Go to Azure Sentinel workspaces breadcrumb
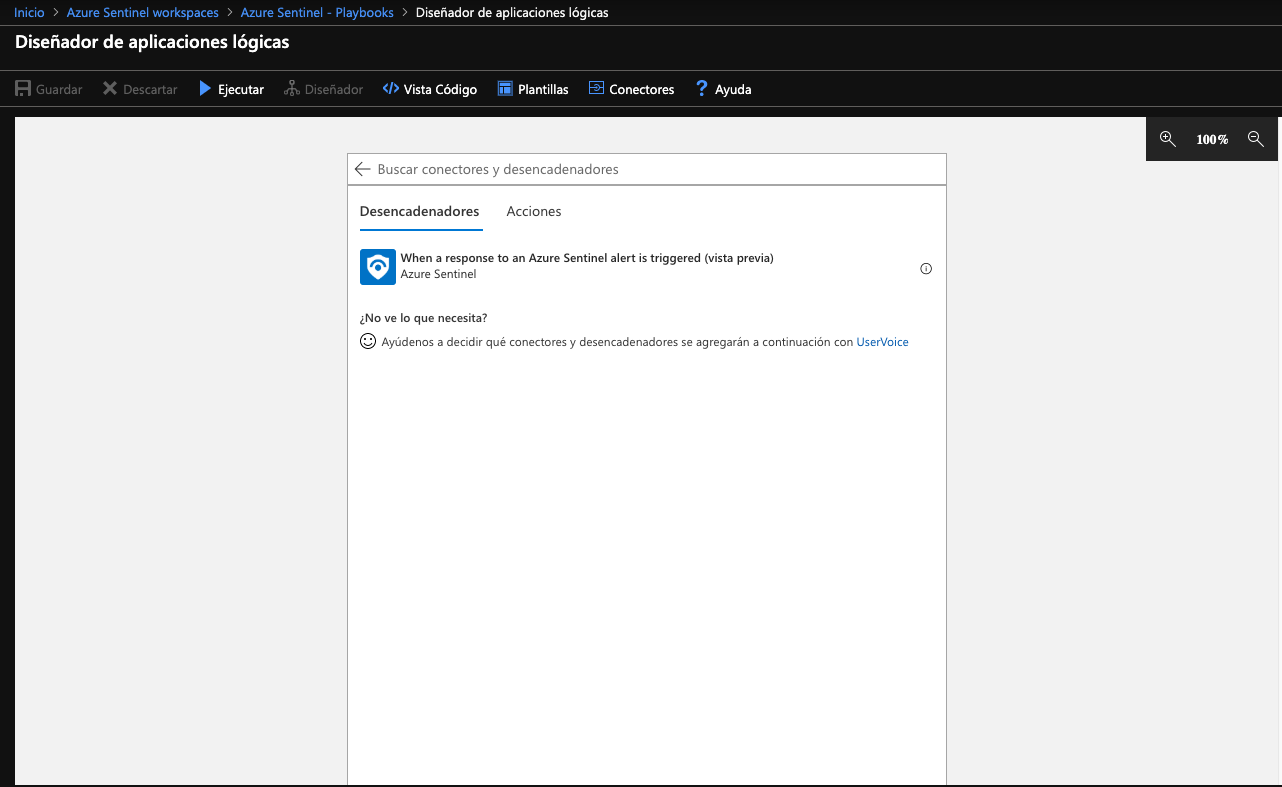1282x787 pixels. [142, 13]
